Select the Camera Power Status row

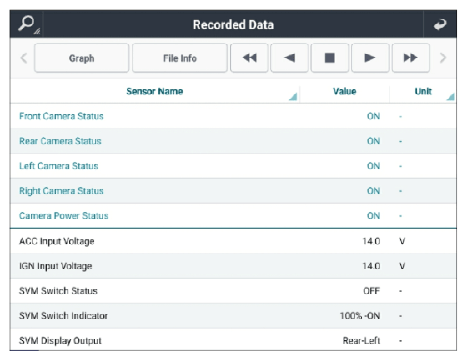click(233, 216)
